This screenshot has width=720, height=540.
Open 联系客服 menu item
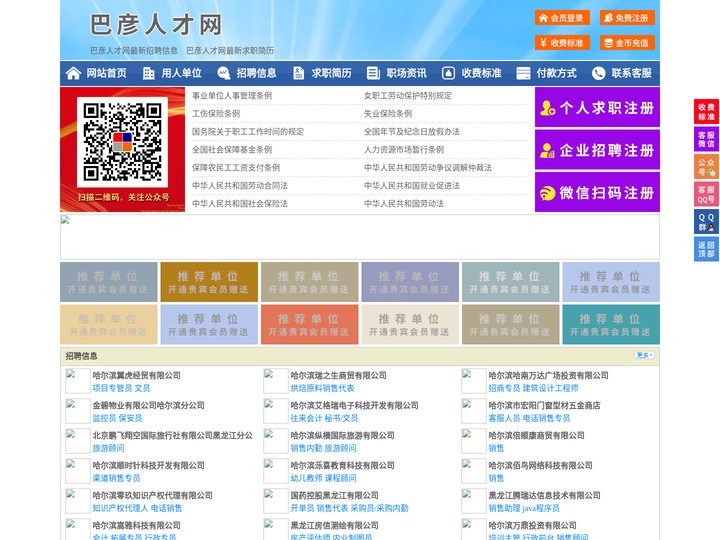631,73
